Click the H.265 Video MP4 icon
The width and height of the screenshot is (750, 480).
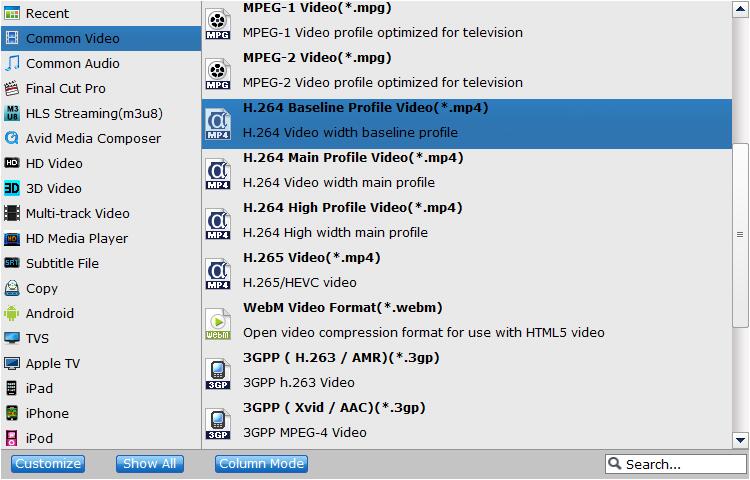218,274
